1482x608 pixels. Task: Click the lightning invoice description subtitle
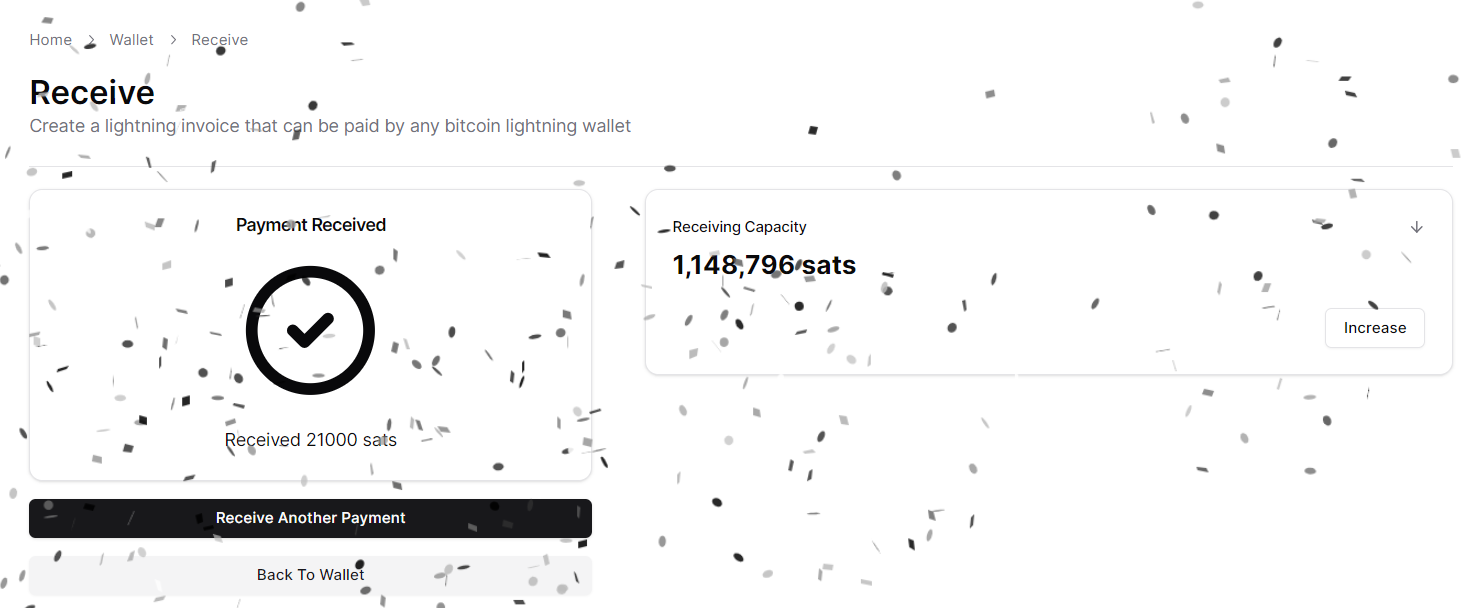(x=330, y=126)
